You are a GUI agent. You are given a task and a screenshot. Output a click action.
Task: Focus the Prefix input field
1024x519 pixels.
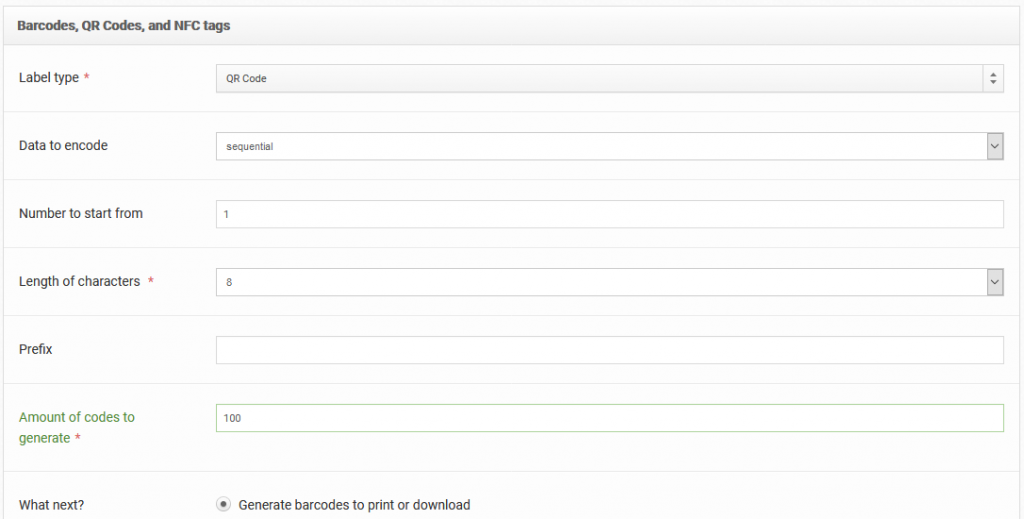click(x=609, y=350)
